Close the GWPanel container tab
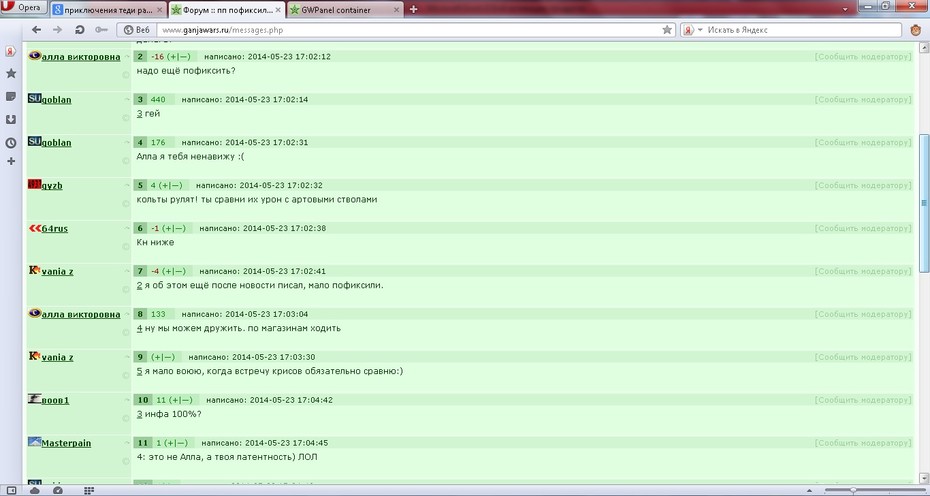 click(396, 10)
